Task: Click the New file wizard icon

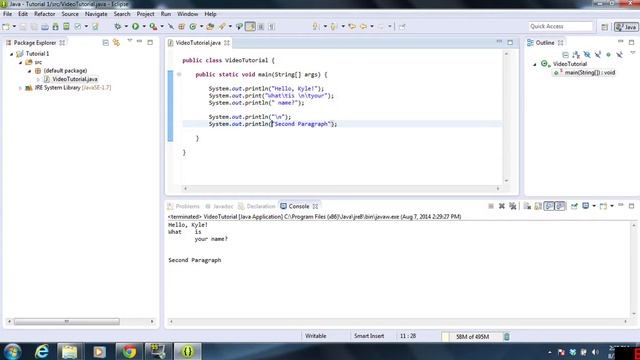Action: (6, 27)
